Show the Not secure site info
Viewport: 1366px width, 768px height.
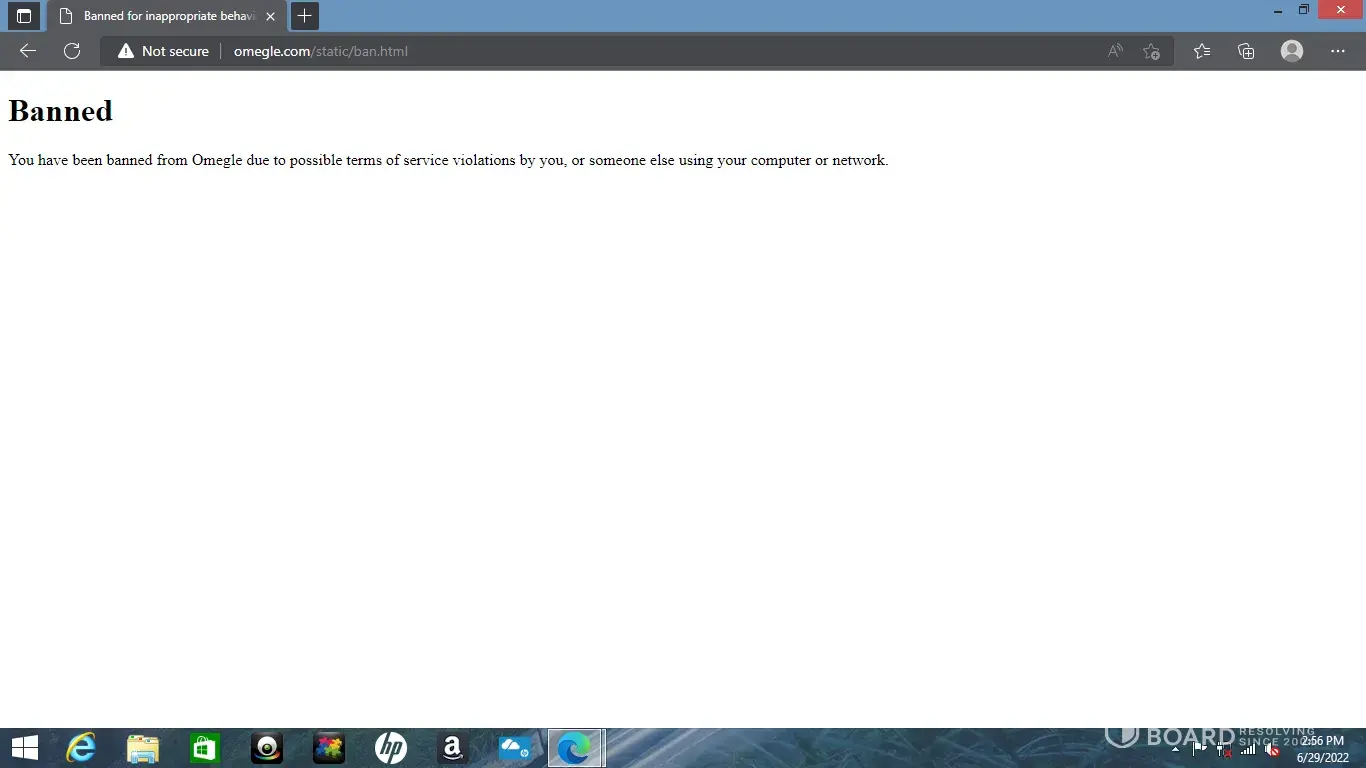[x=163, y=51]
